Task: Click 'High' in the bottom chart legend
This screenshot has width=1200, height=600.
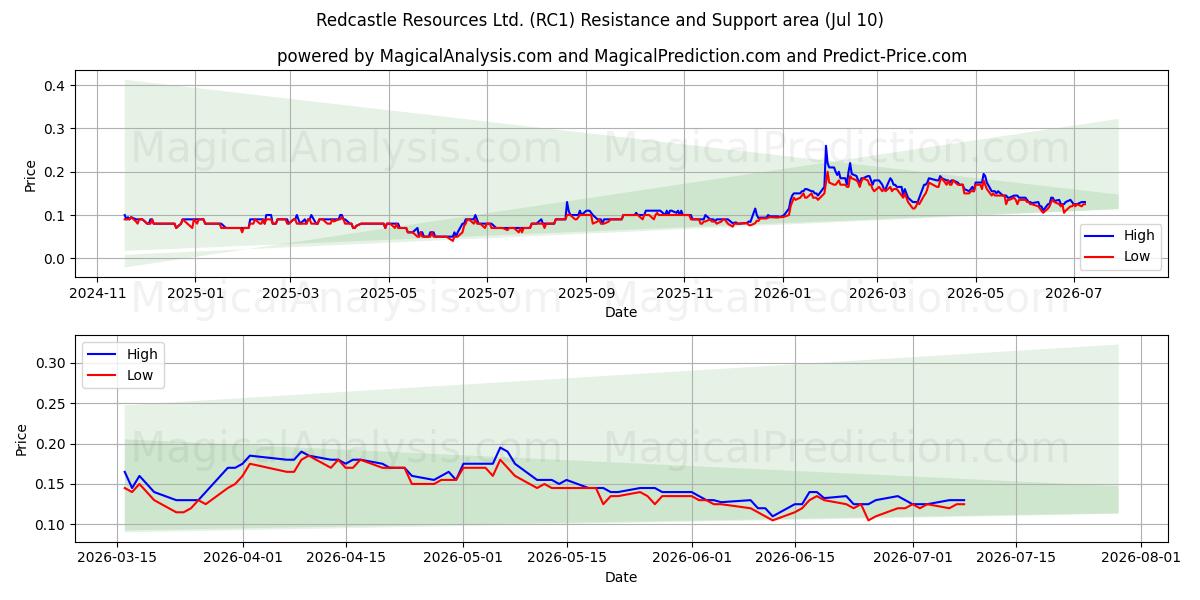Action: 142,354
